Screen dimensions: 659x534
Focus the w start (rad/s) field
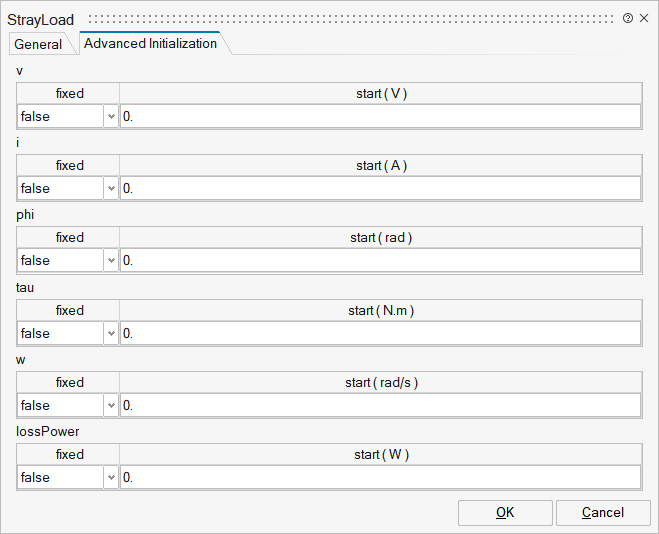point(380,405)
